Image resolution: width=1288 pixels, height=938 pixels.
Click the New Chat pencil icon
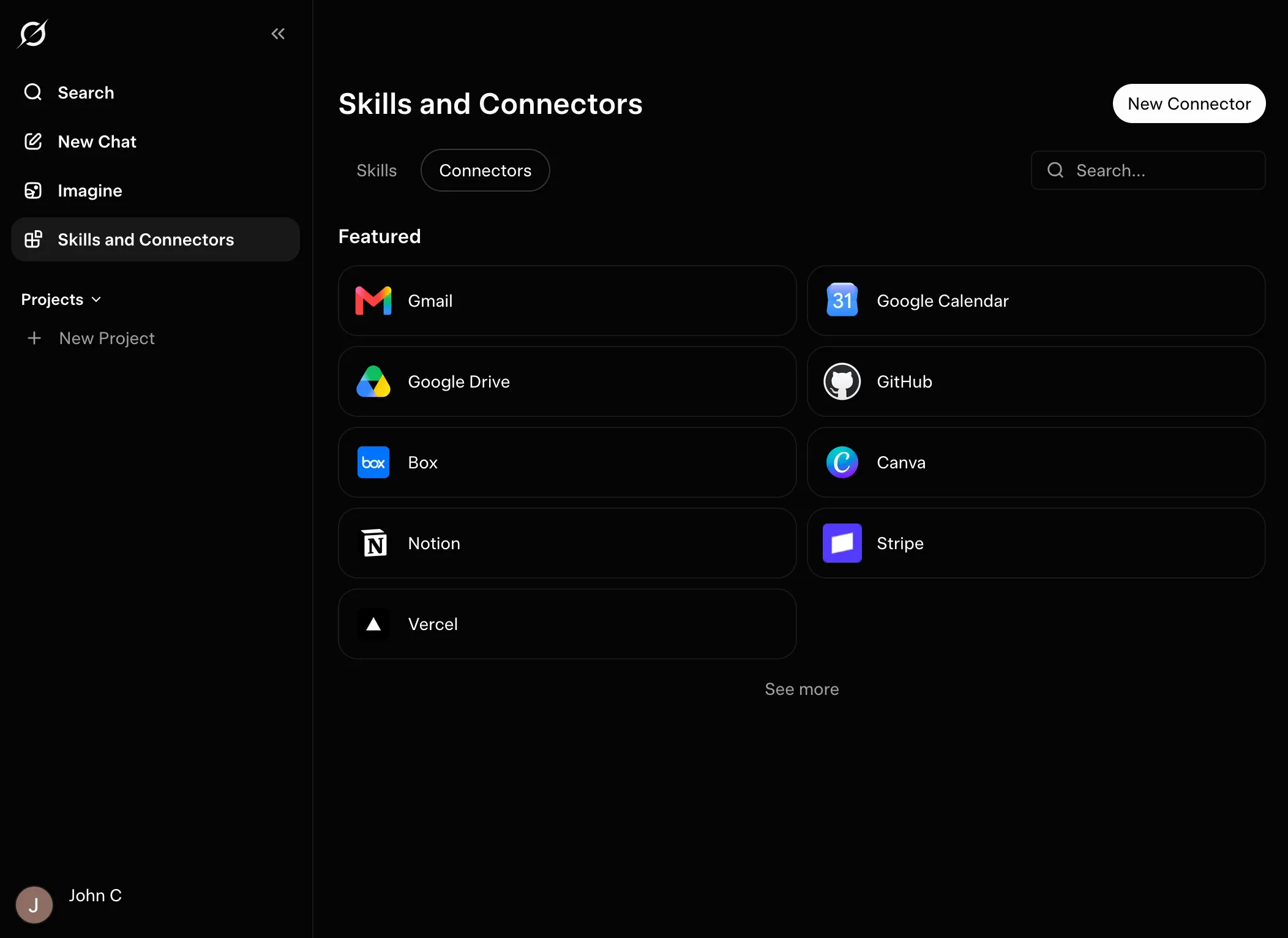33,141
